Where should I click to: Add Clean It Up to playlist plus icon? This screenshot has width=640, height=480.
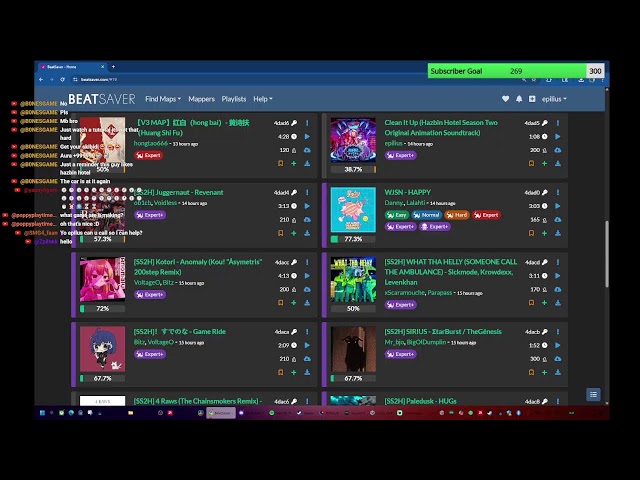click(544, 164)
